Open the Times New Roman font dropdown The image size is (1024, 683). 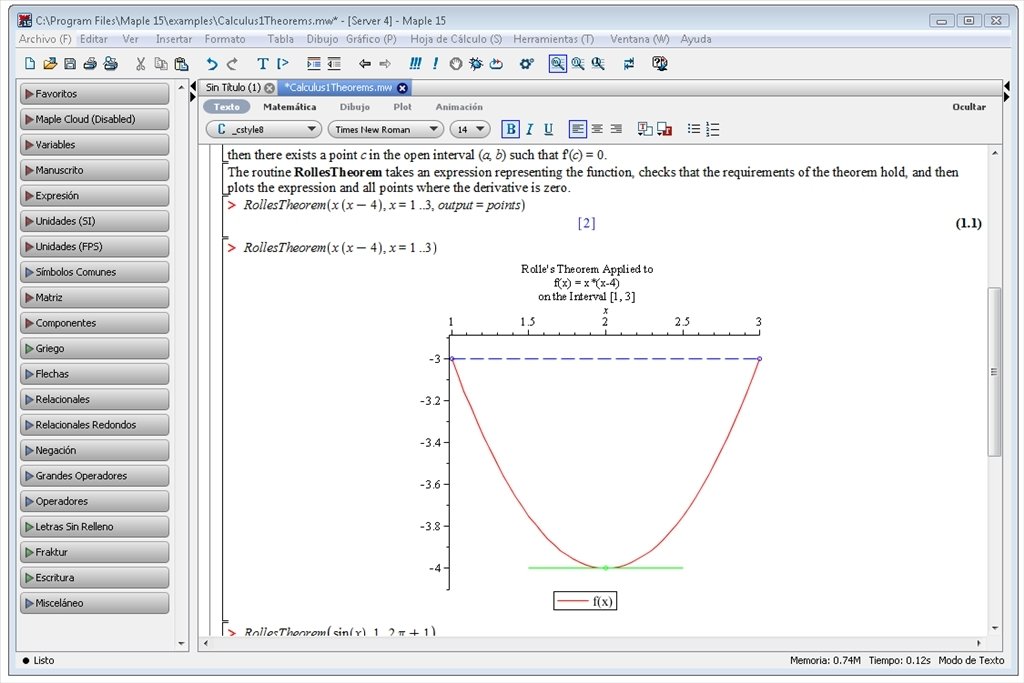(386, 129)
